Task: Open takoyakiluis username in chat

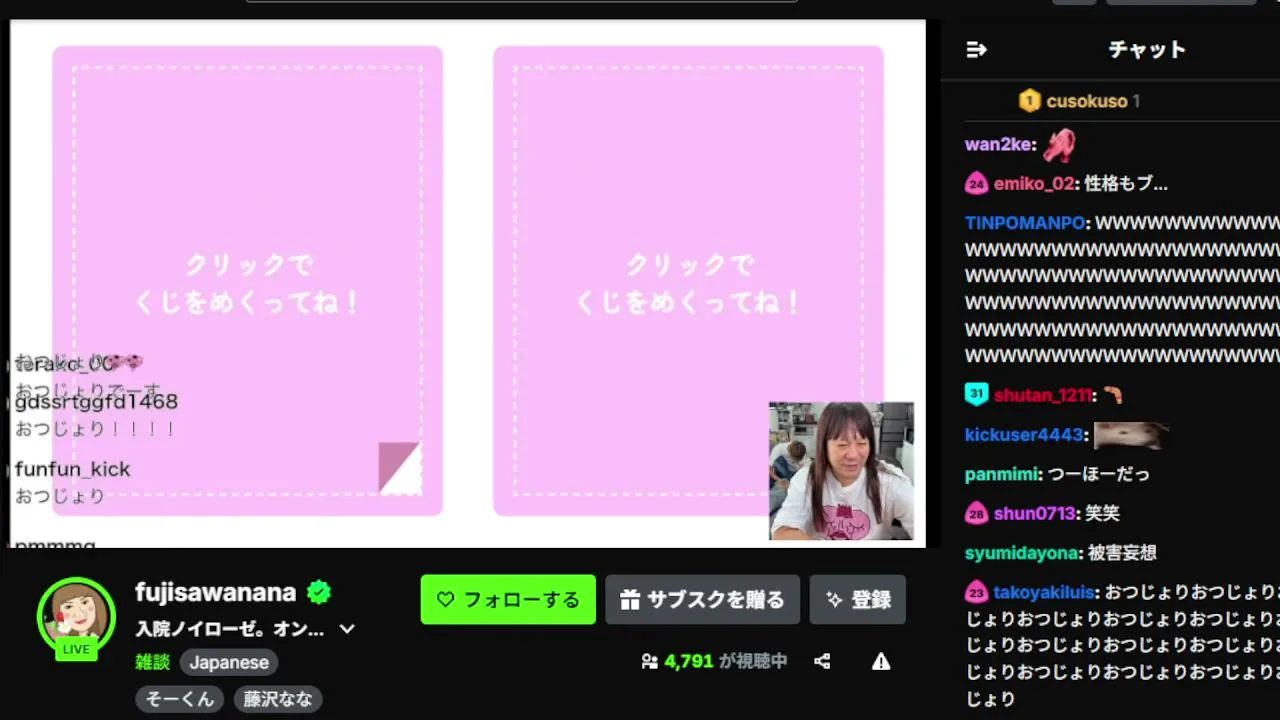Action: 1044,592
